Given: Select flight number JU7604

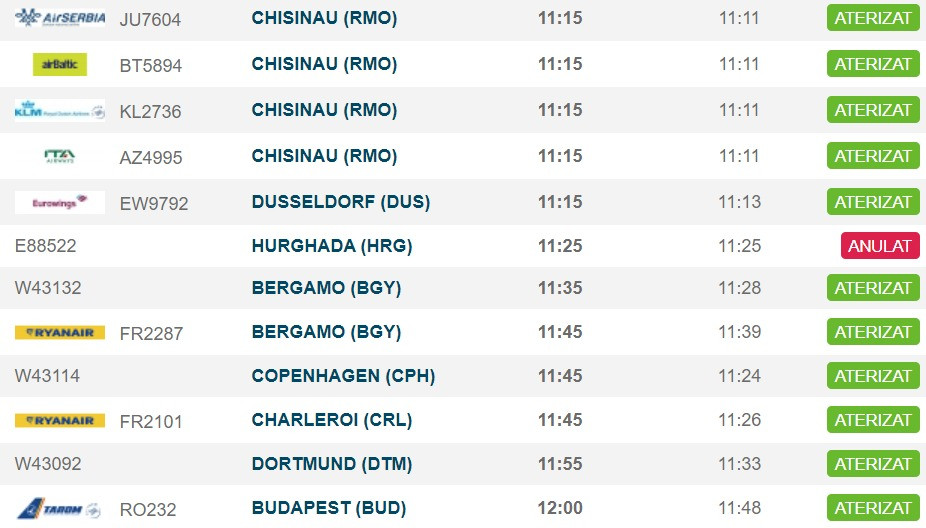Looking at the screenshot, I should (x=150, y=19).
